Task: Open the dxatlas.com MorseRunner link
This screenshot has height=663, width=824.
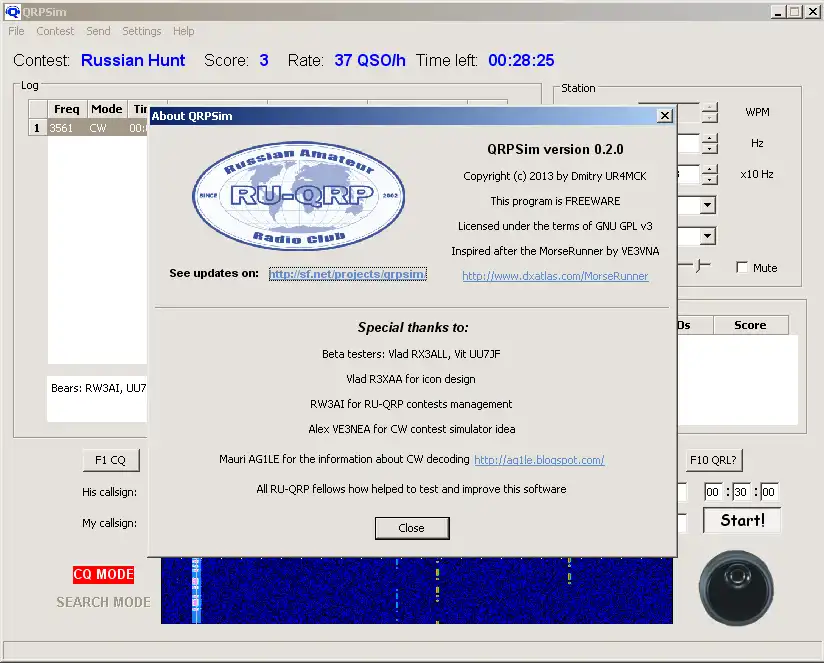Action: (x=555, y=276)
